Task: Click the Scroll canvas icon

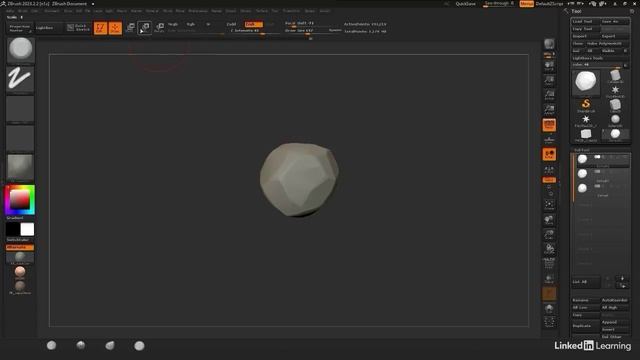Action: [549, 66]
